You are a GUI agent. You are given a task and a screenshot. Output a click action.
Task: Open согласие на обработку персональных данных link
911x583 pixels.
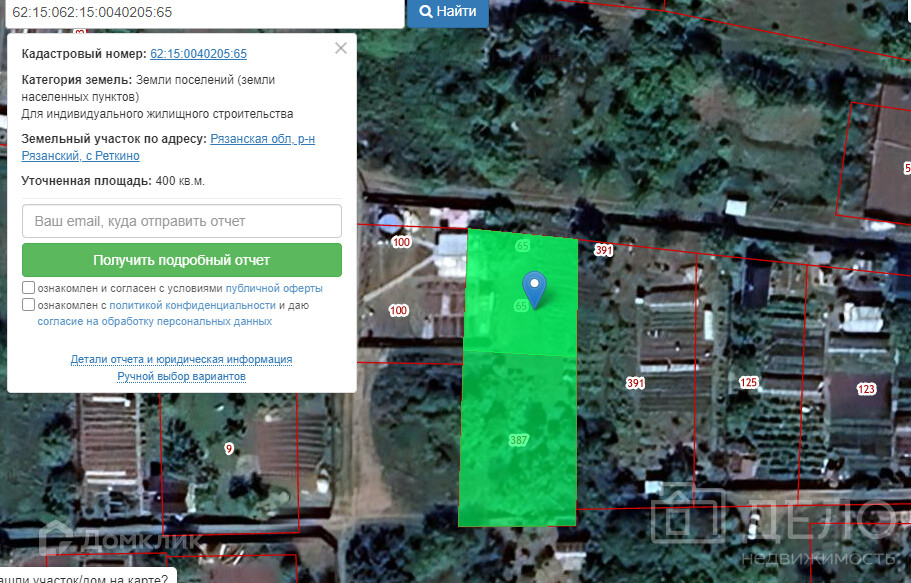[x=155, y=321]
